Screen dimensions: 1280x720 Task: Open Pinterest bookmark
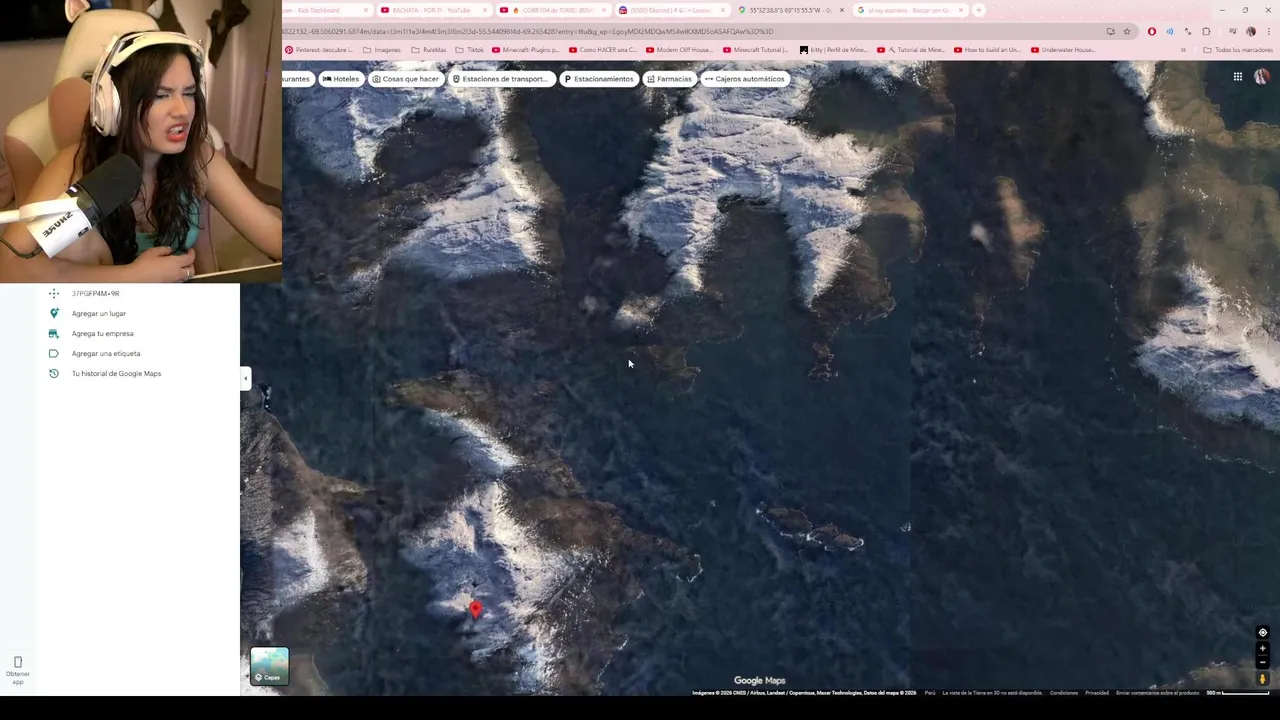319,50
